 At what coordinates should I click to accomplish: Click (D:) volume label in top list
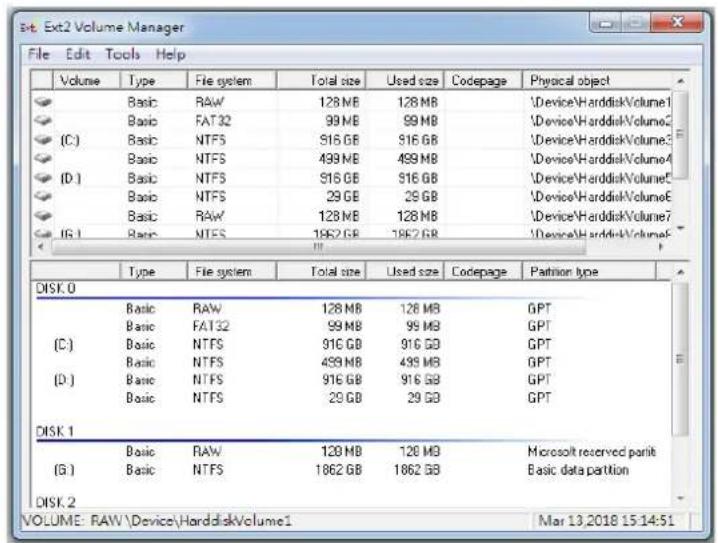coord(71,178)
